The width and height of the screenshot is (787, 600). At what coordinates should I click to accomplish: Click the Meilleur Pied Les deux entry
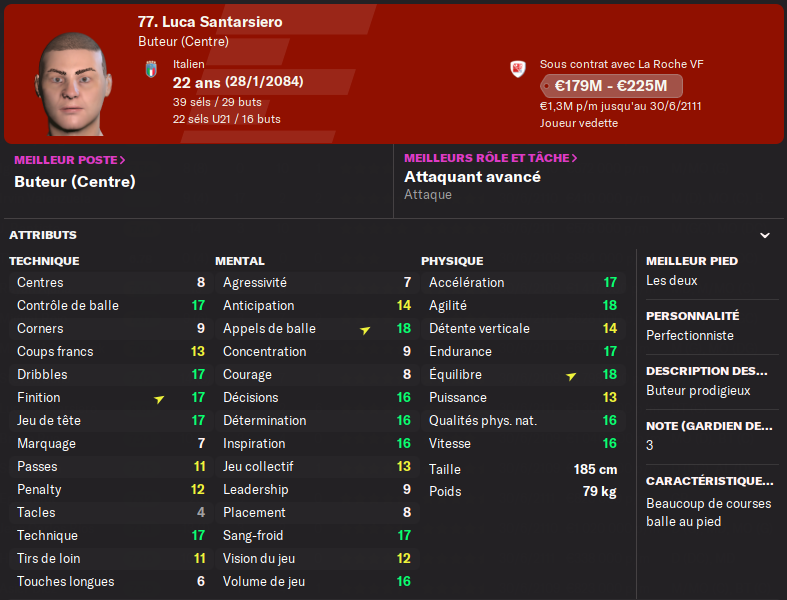coord(671,281)
